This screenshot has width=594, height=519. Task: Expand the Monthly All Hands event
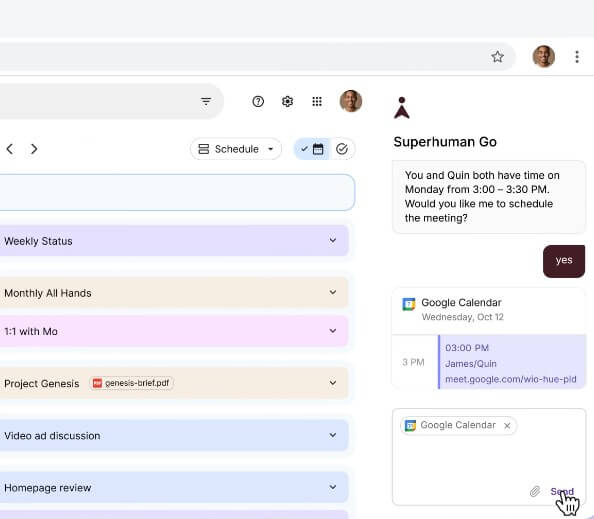pyautogui.click(x=333, y=292)
